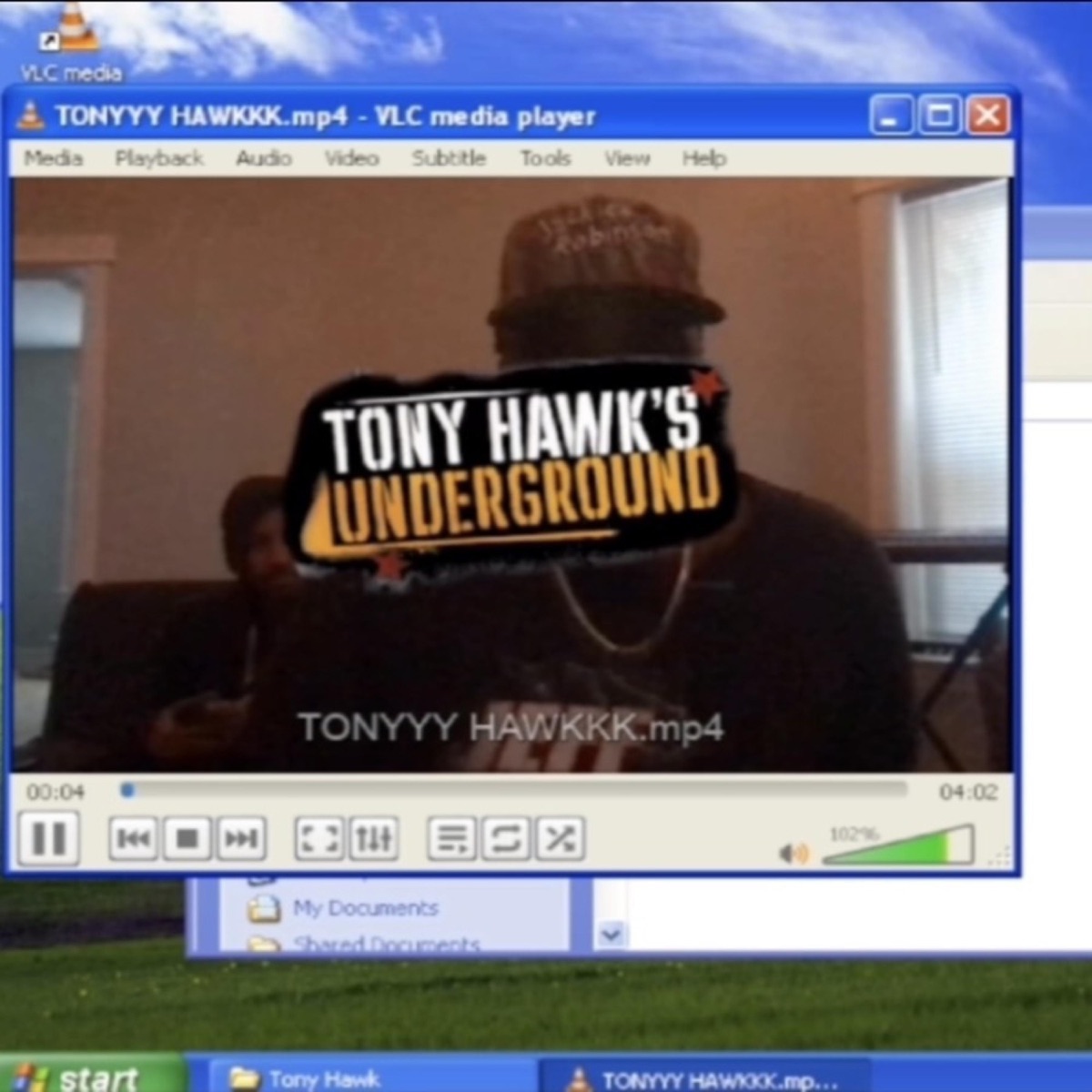This screenshot has height=1092, width=1092.
Task: Maximize the VLC media player window
Action: coord(939,116)
